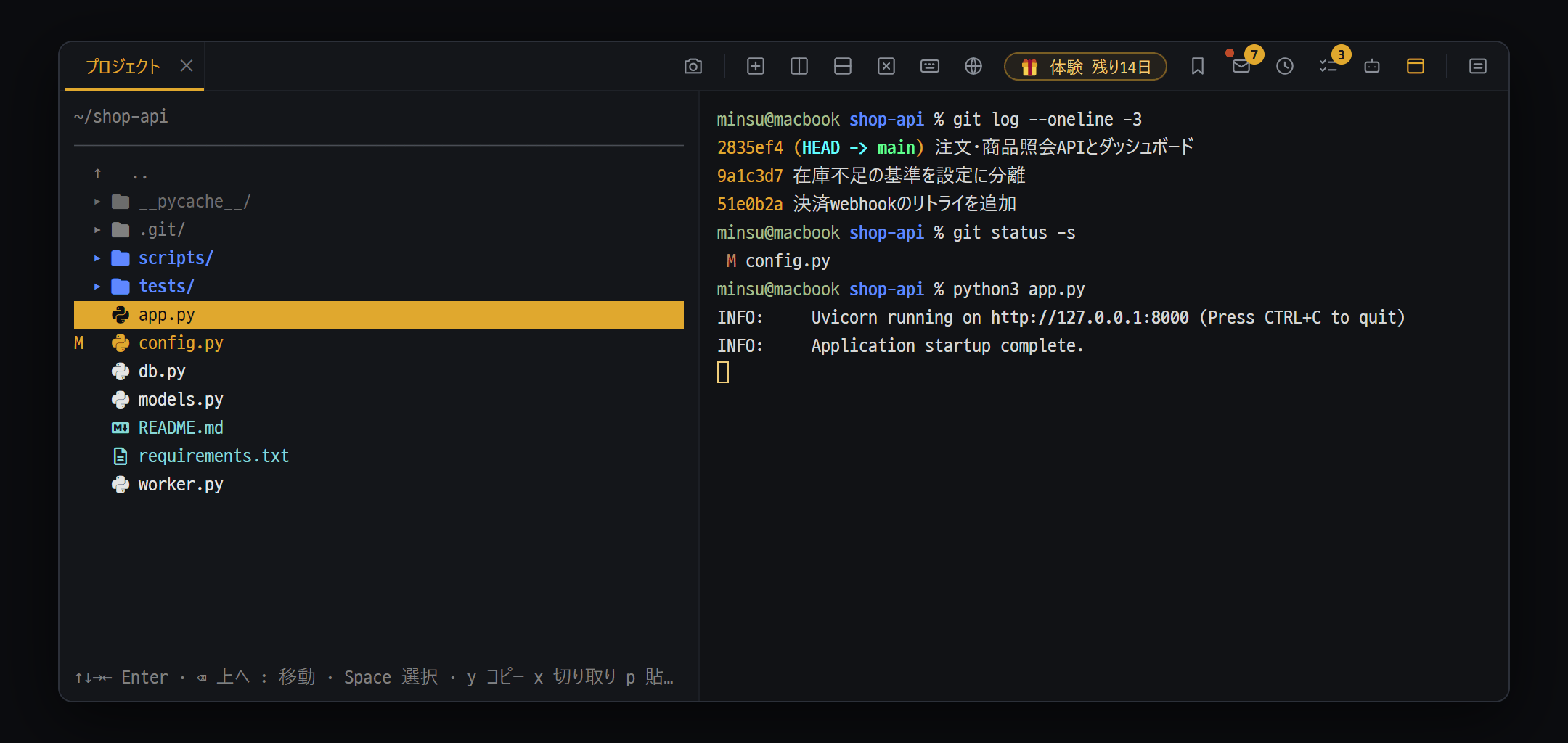
Task: Open the clock history icon
Action: tap(1285, 67)
